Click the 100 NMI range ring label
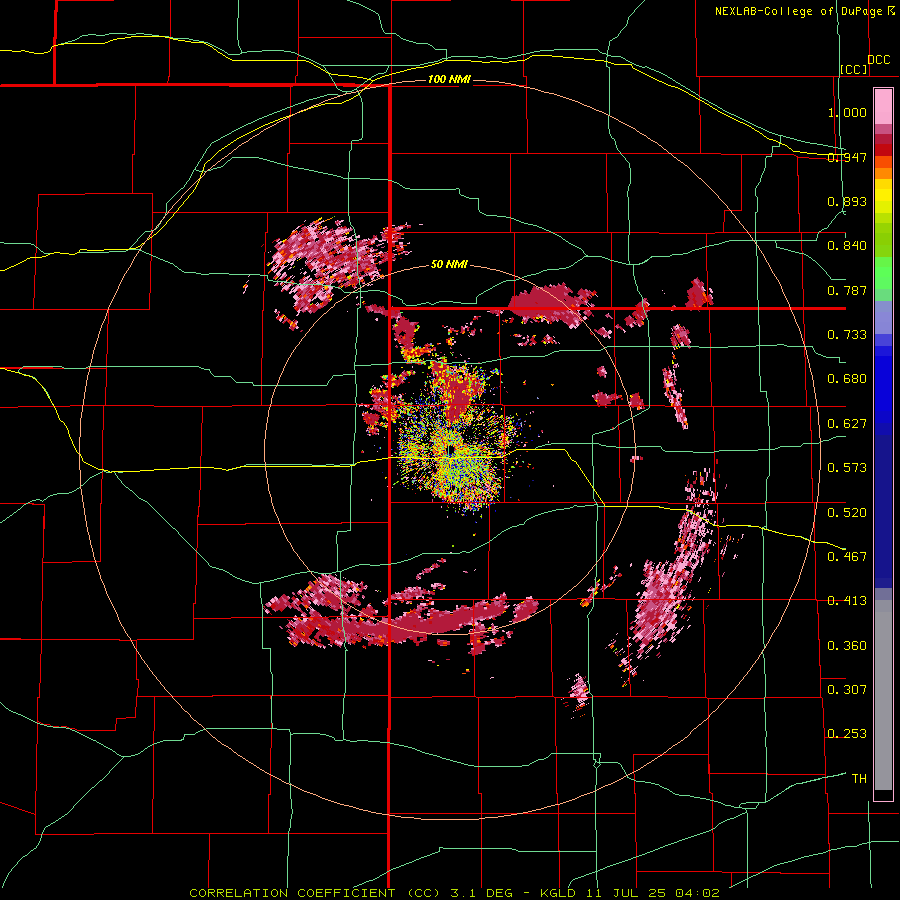Image resolution: width=900 pixels, height=900 pixels. (449, 79)
